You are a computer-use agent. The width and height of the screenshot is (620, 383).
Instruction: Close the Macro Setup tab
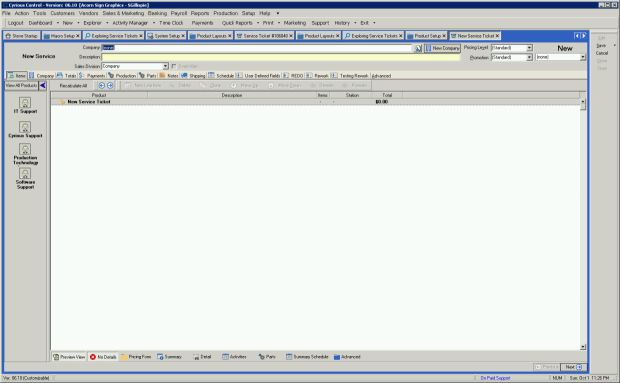click(78, 36)
